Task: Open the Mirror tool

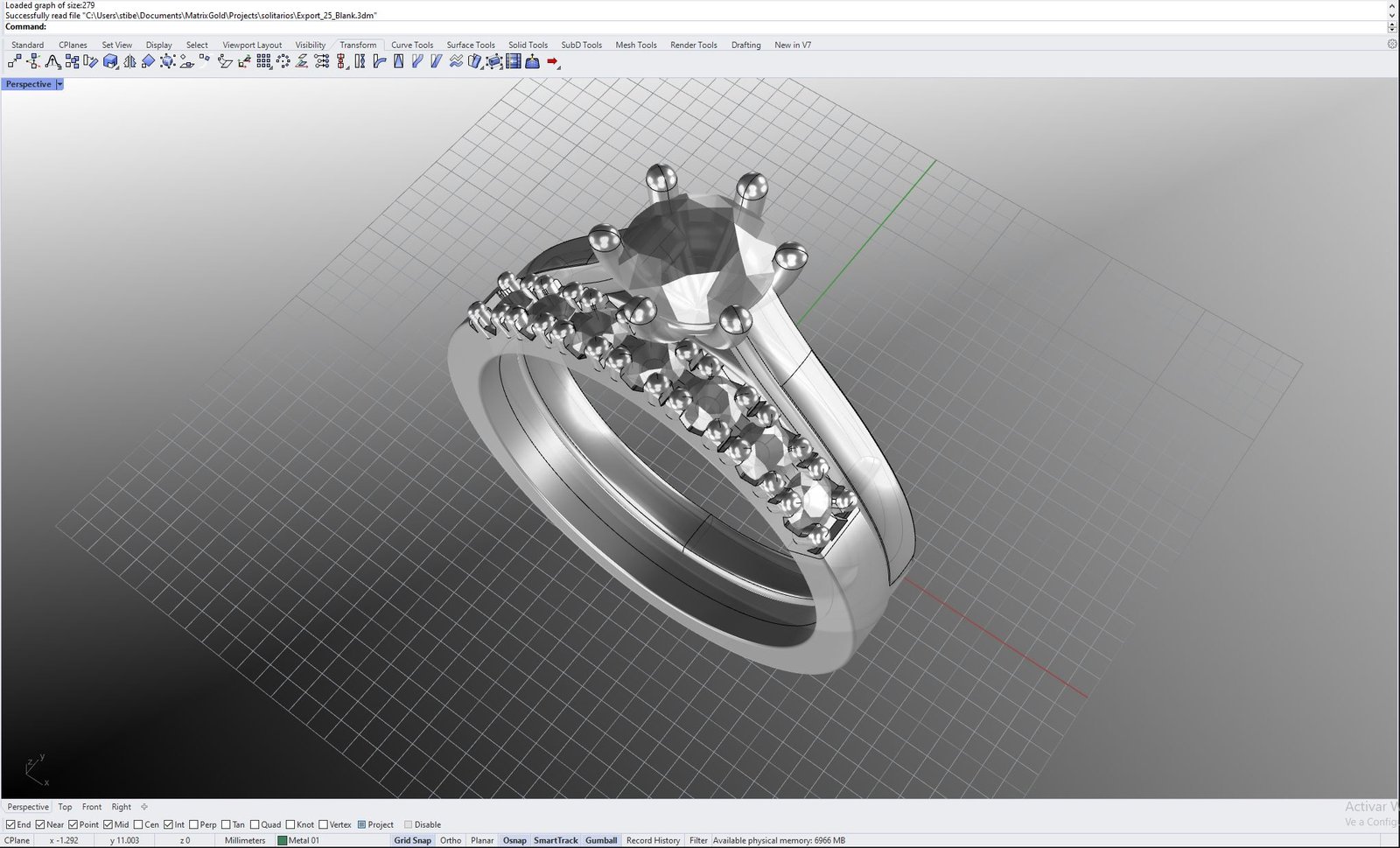Action: 128,61
